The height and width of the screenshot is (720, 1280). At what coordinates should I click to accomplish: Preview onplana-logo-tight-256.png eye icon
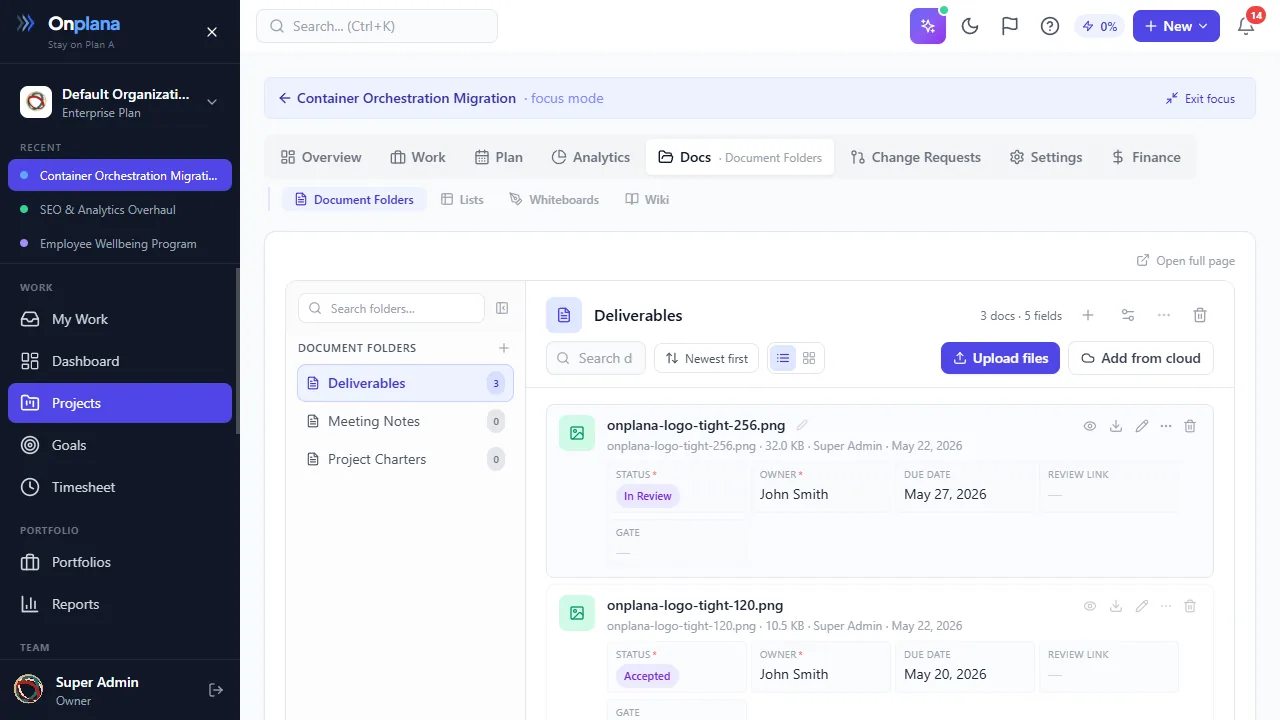[1090, 426]
